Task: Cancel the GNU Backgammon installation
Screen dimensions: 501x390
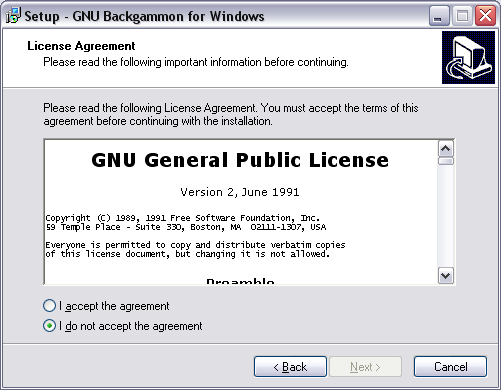Action: click(x=450, y=367)
